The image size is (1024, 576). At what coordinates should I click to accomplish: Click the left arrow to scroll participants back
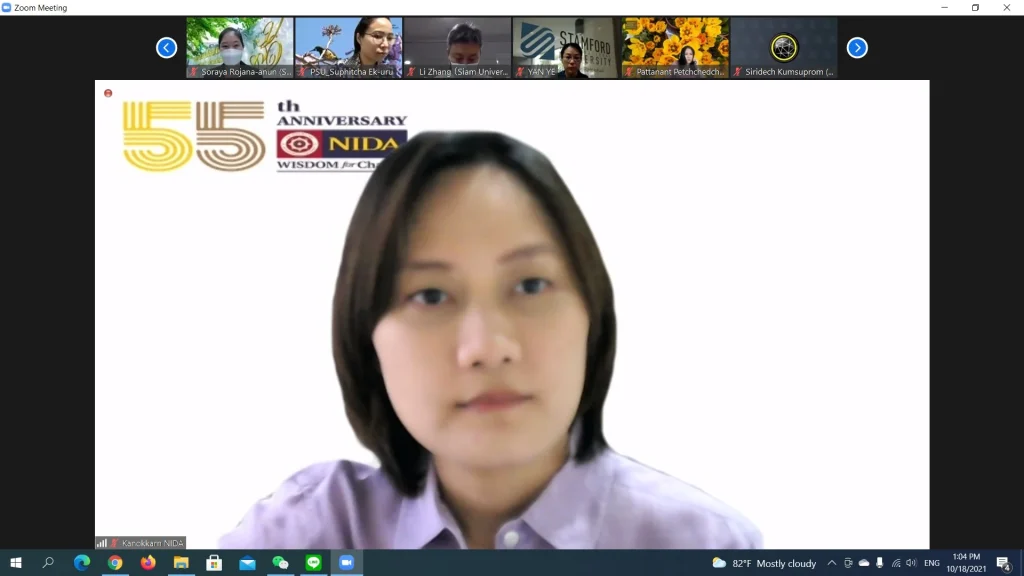tap(166, 47)
